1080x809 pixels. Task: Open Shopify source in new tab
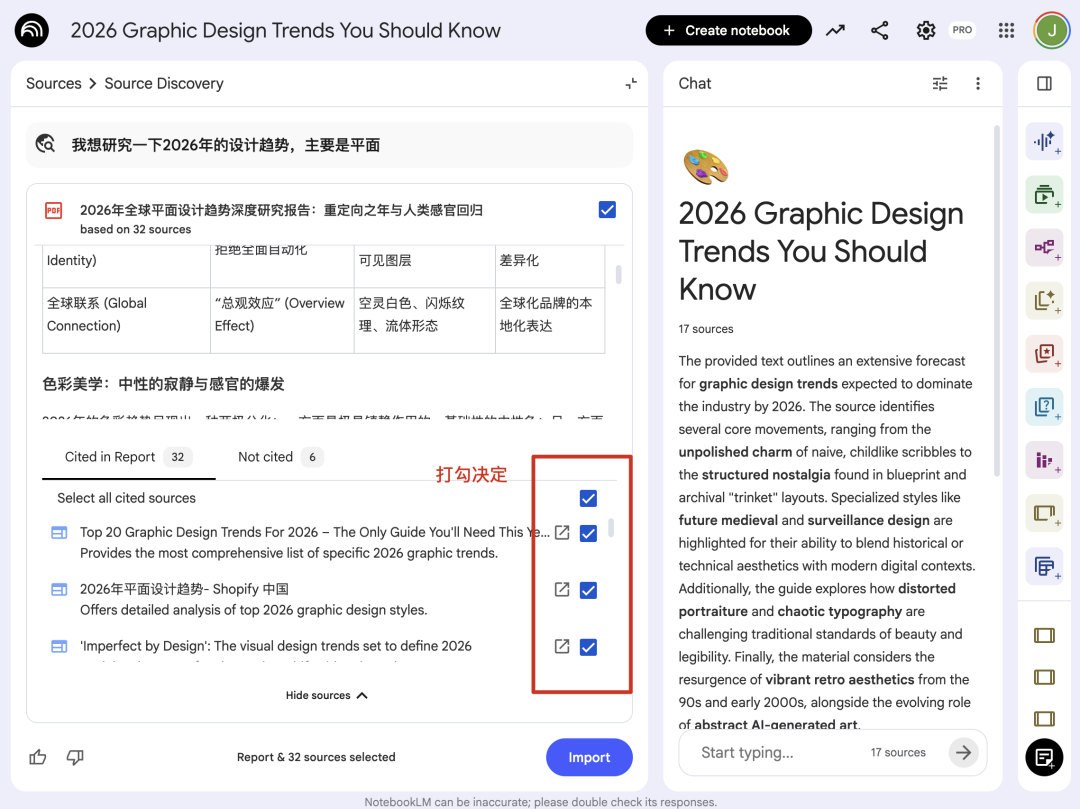pyautogui.click(x=562, y=590)
